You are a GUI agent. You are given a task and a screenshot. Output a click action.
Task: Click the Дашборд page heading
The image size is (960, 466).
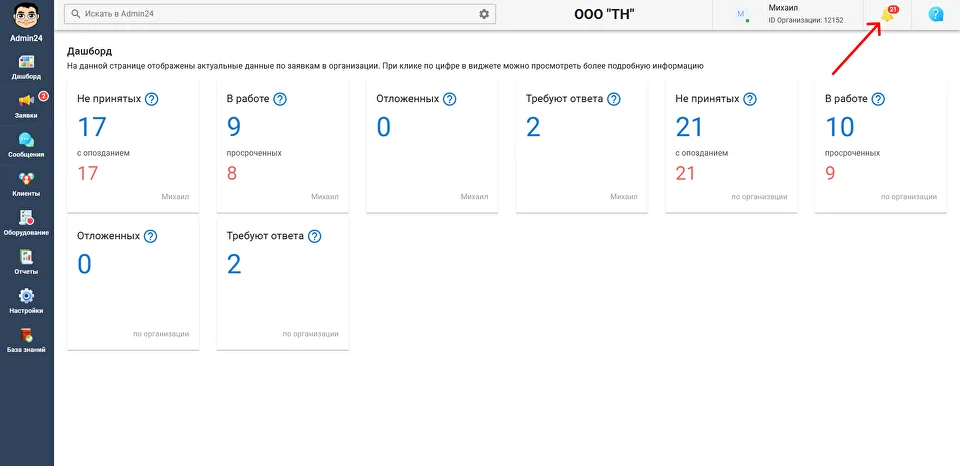(x=89, y=51)
